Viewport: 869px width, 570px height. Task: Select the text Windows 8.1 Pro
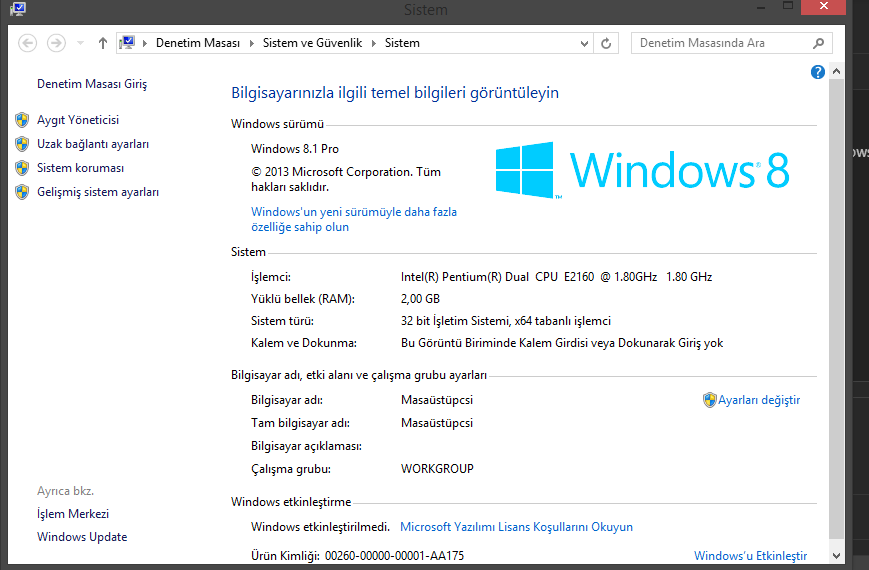click(295, 149)
